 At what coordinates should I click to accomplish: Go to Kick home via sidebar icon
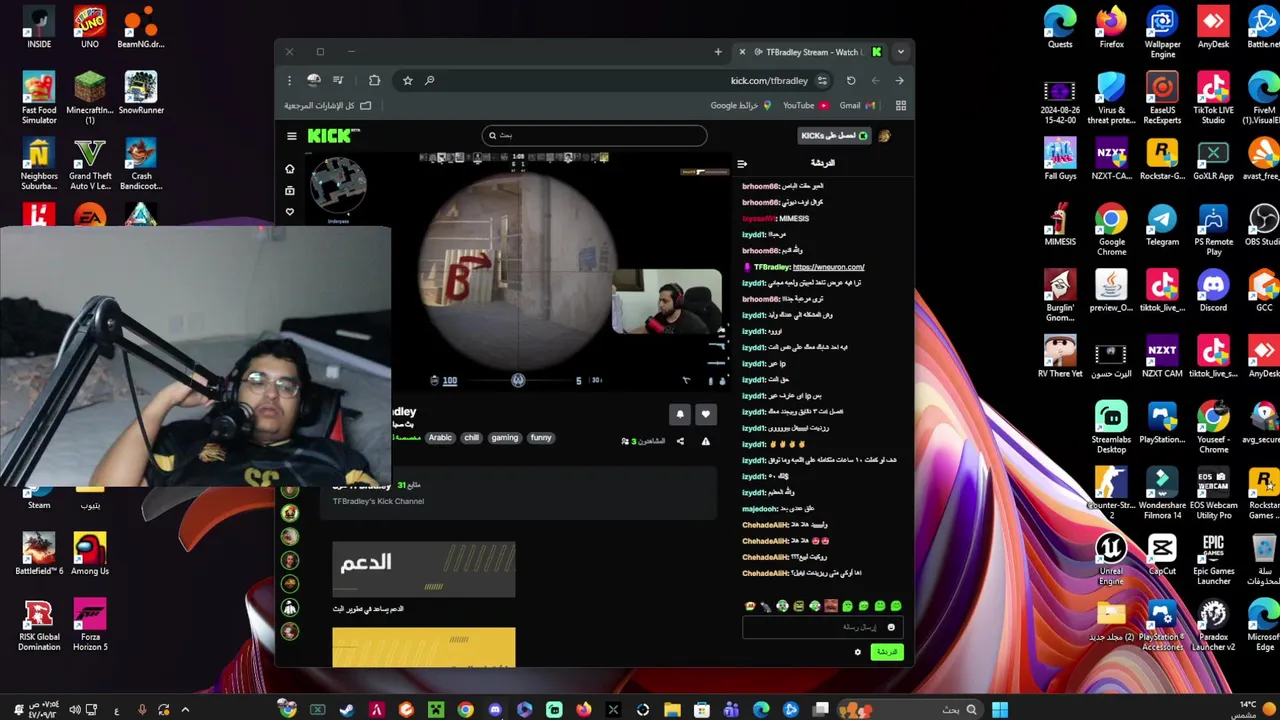click(x=290, y=169)
